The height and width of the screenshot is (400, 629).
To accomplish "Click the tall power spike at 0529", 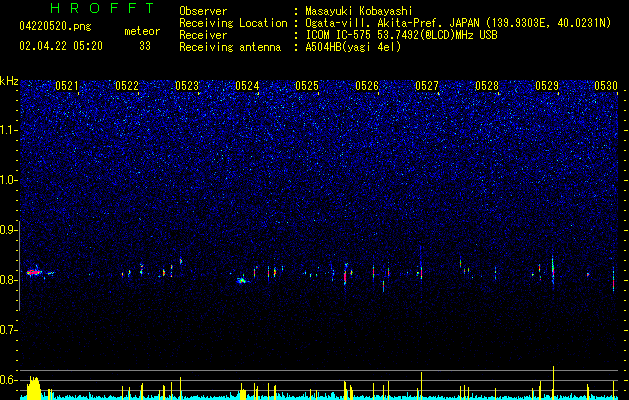I will [554, 382].
